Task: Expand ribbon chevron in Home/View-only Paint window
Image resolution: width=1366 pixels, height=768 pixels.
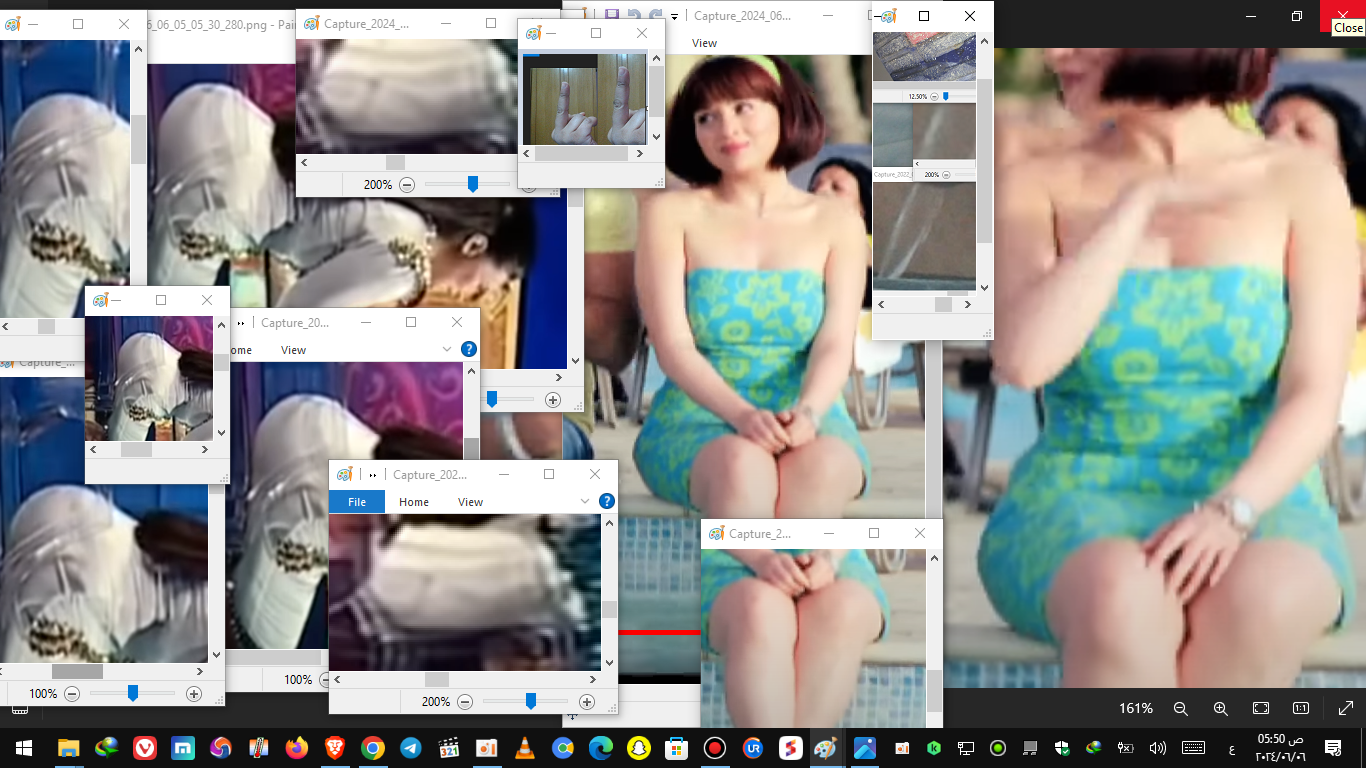Action: click(x=447, y=349)
